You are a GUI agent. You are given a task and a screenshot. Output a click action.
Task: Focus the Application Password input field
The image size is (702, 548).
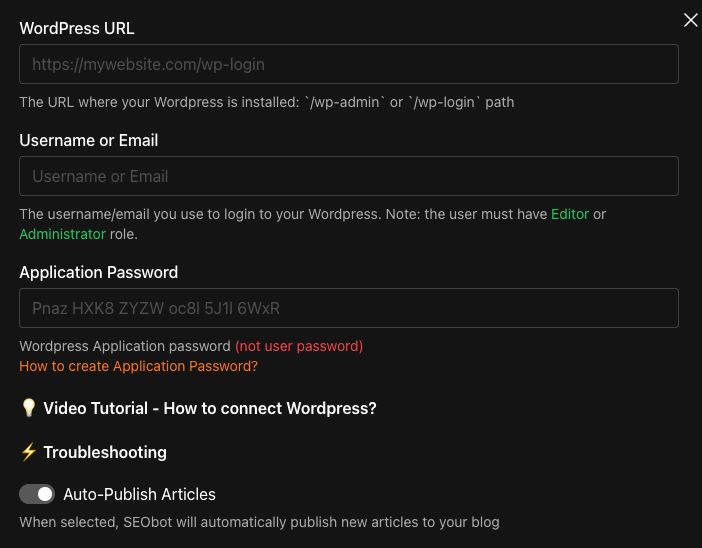349,308
